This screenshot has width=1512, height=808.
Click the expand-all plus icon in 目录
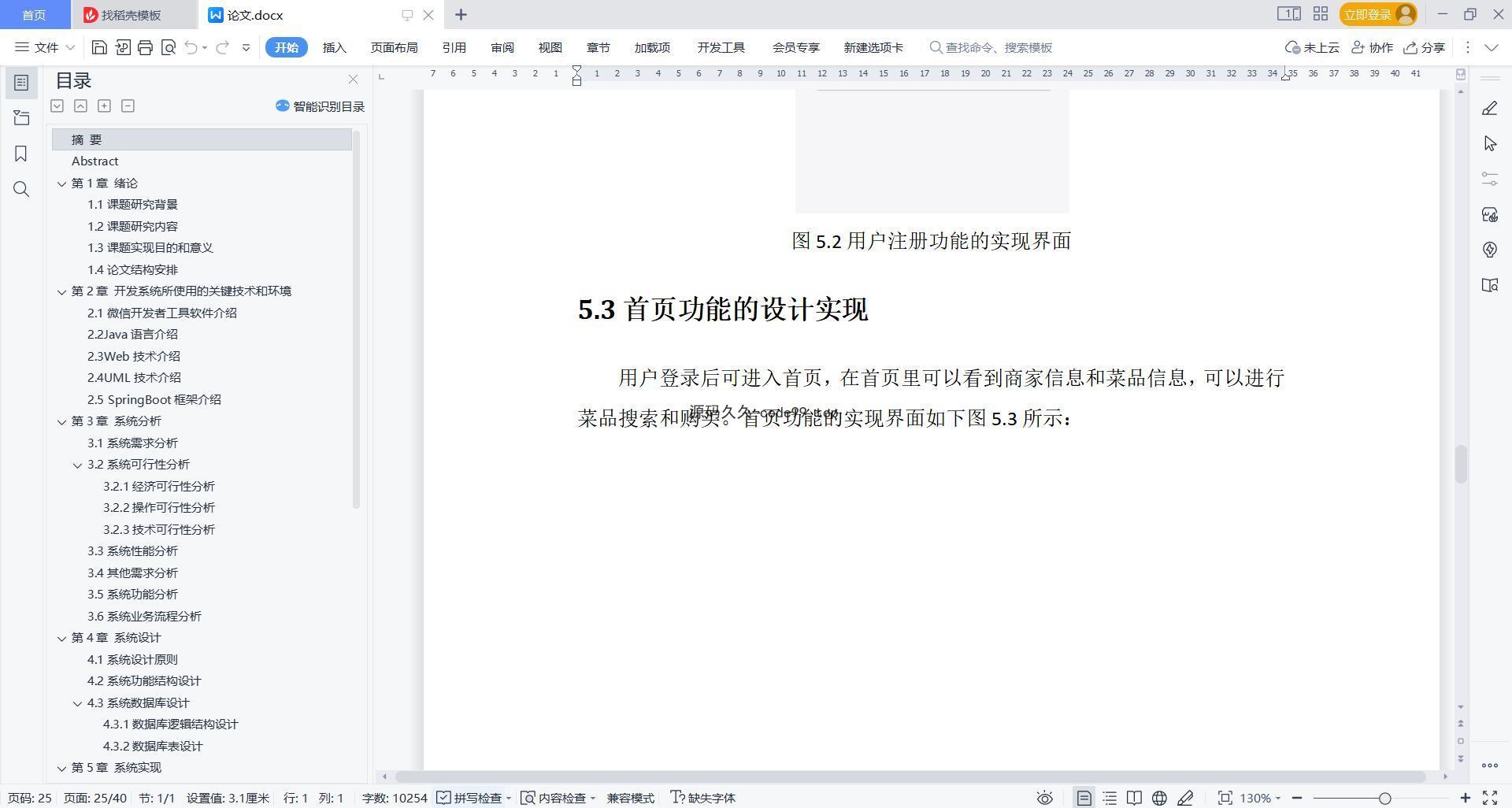tap(104, 106)
